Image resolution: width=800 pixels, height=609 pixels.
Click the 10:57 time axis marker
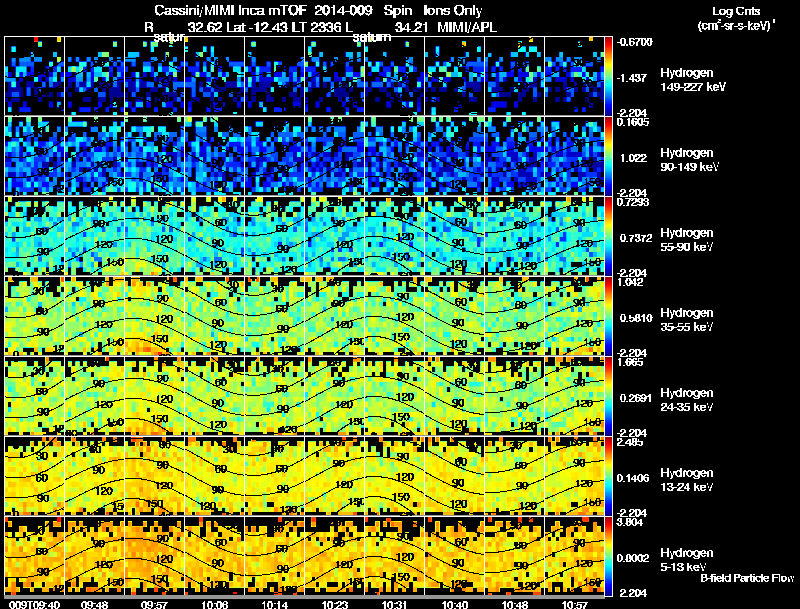574,604
